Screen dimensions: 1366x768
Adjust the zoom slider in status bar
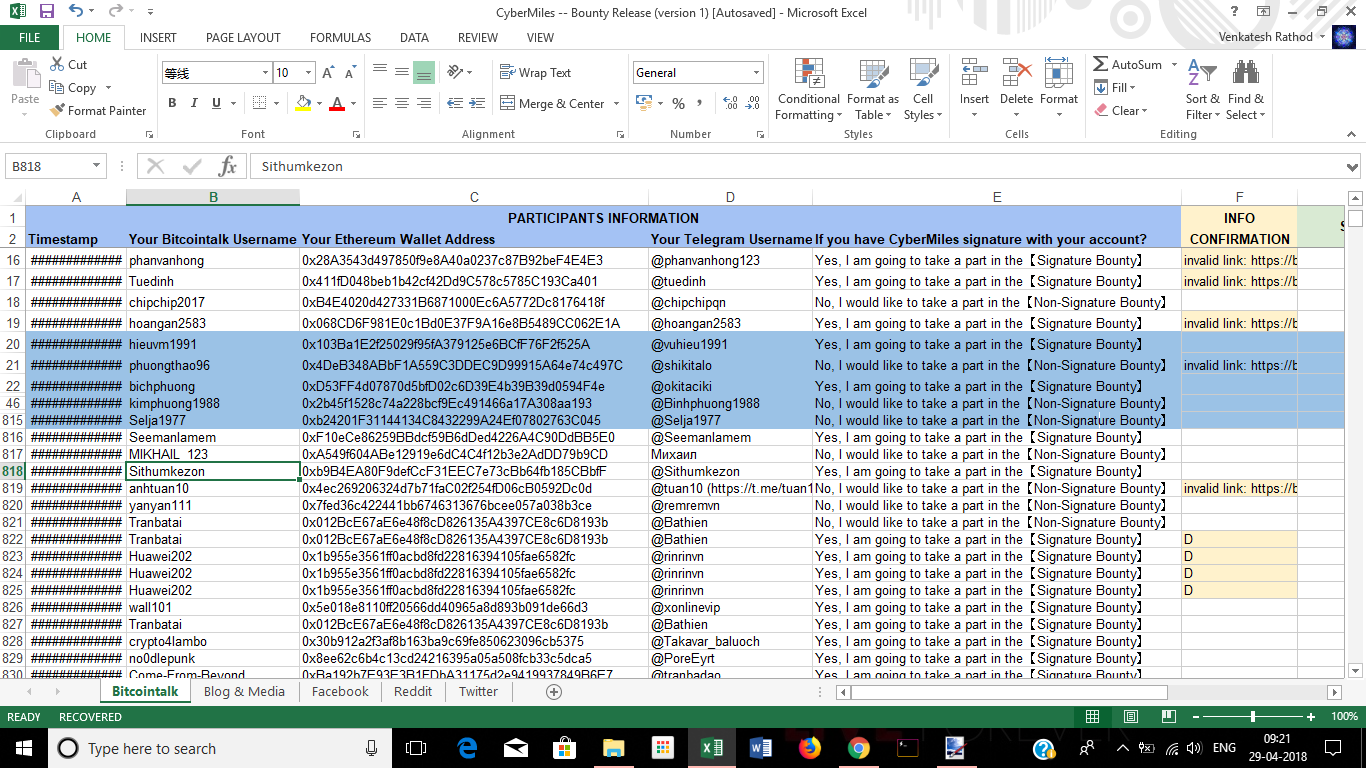[x=1253, y=717]
